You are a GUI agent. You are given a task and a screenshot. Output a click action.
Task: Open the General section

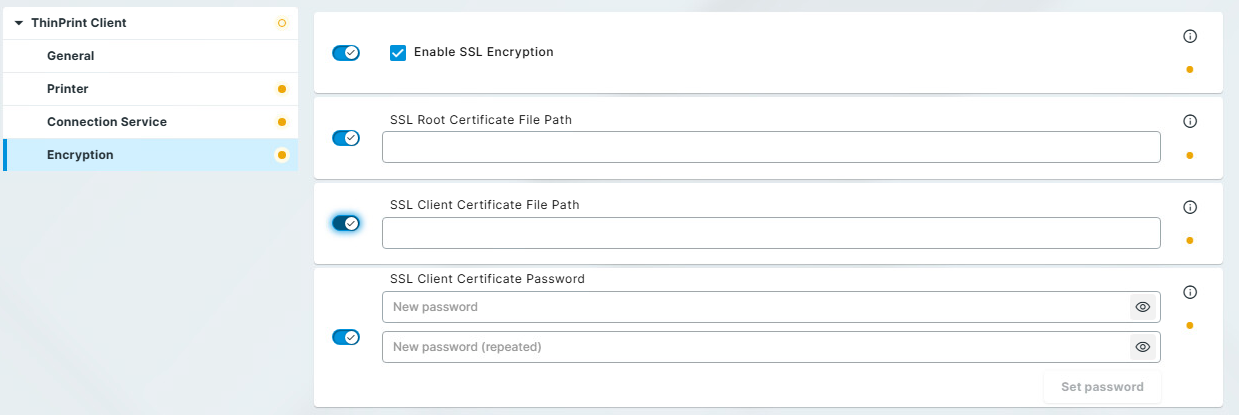coord(150,56)
